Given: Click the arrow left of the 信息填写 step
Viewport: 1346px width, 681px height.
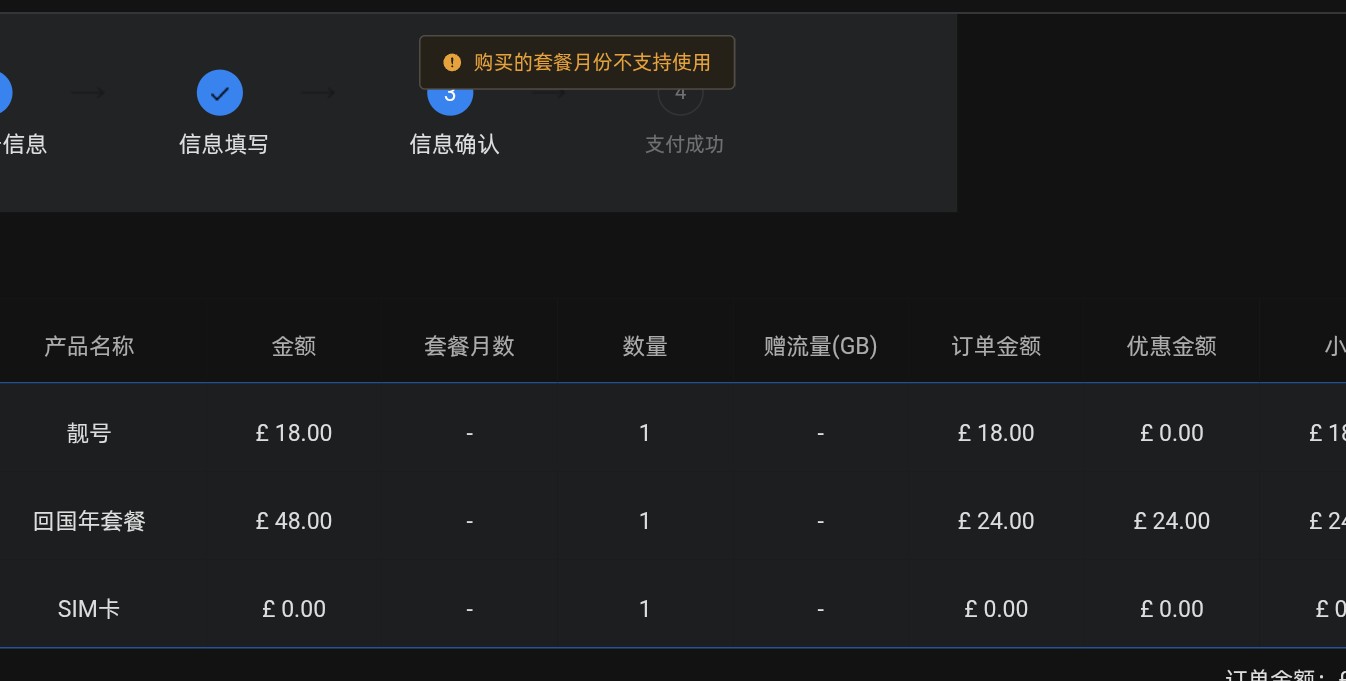Looking at the screenshot, I should pyautogui.click(x=88, y=93).
